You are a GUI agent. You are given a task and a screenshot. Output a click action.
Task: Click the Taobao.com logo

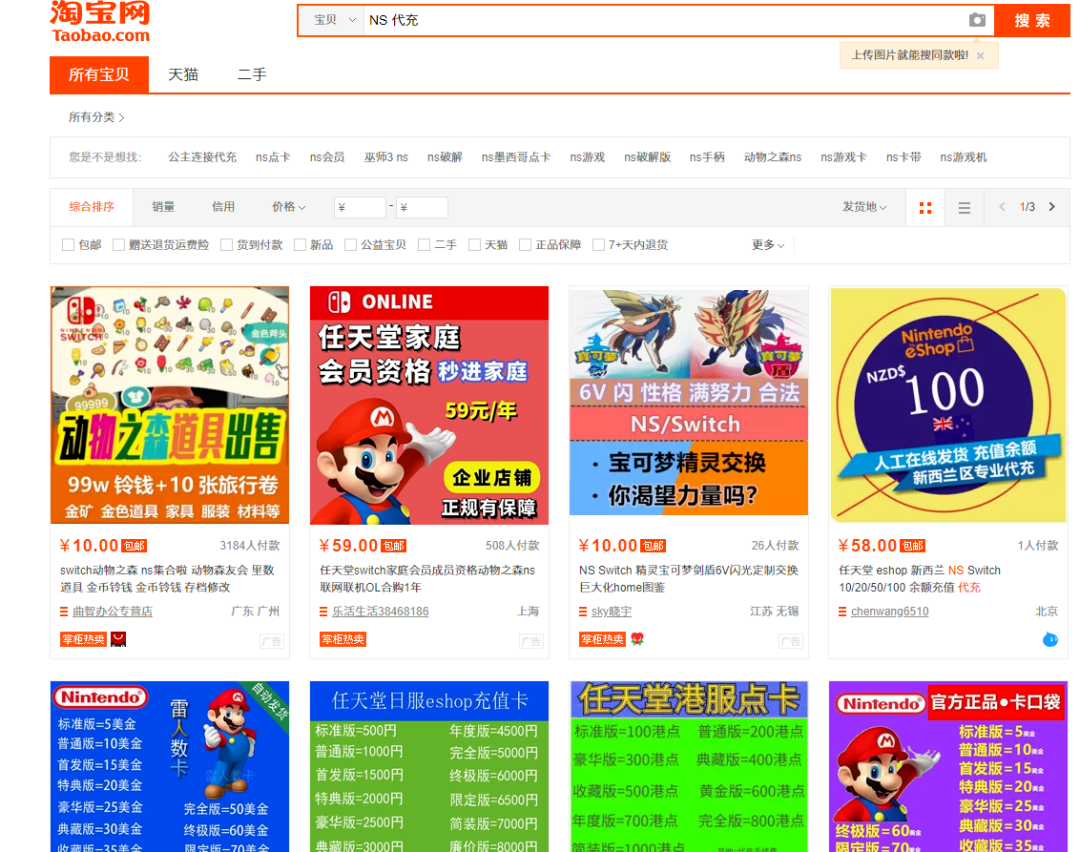[100, 22]
